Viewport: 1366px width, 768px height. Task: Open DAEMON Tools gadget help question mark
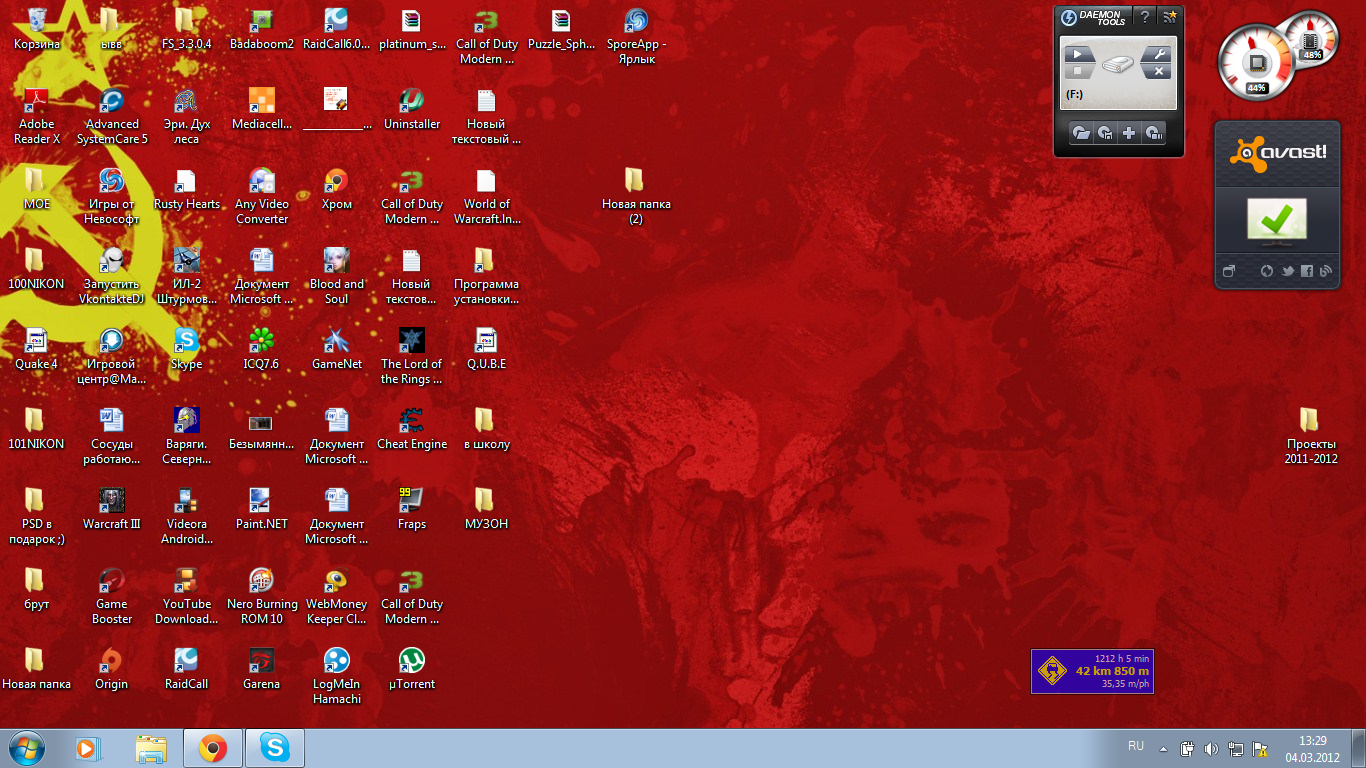(x=1144, y=17)
